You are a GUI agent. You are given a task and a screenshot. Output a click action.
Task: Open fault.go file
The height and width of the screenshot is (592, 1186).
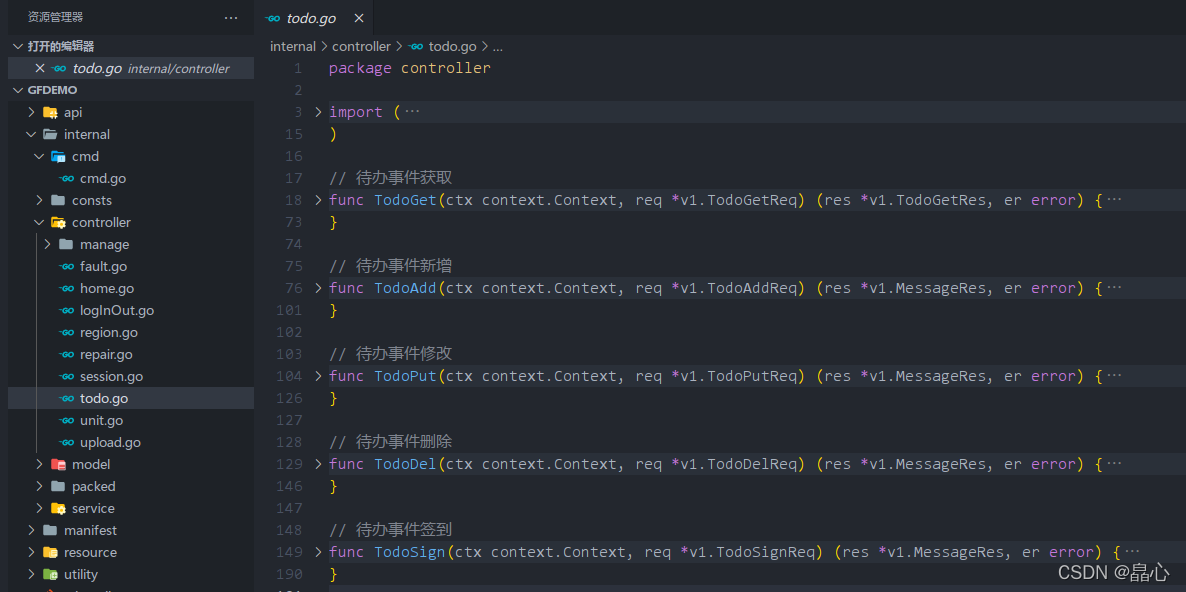(103, 266)
